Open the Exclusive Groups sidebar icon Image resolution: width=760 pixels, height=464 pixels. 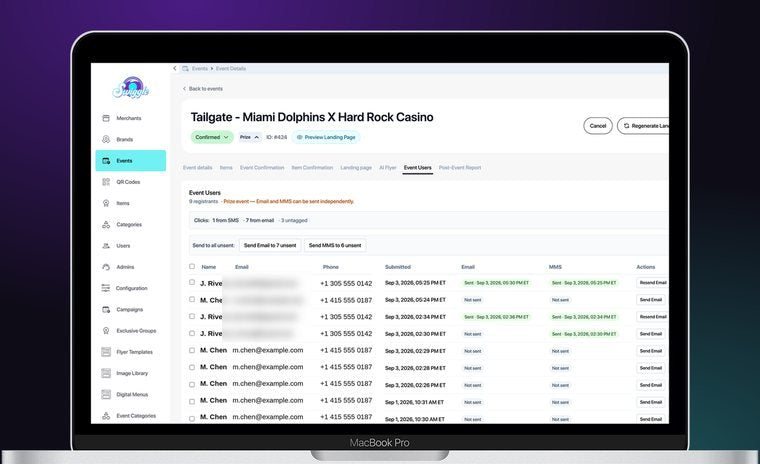pos(106,331)
